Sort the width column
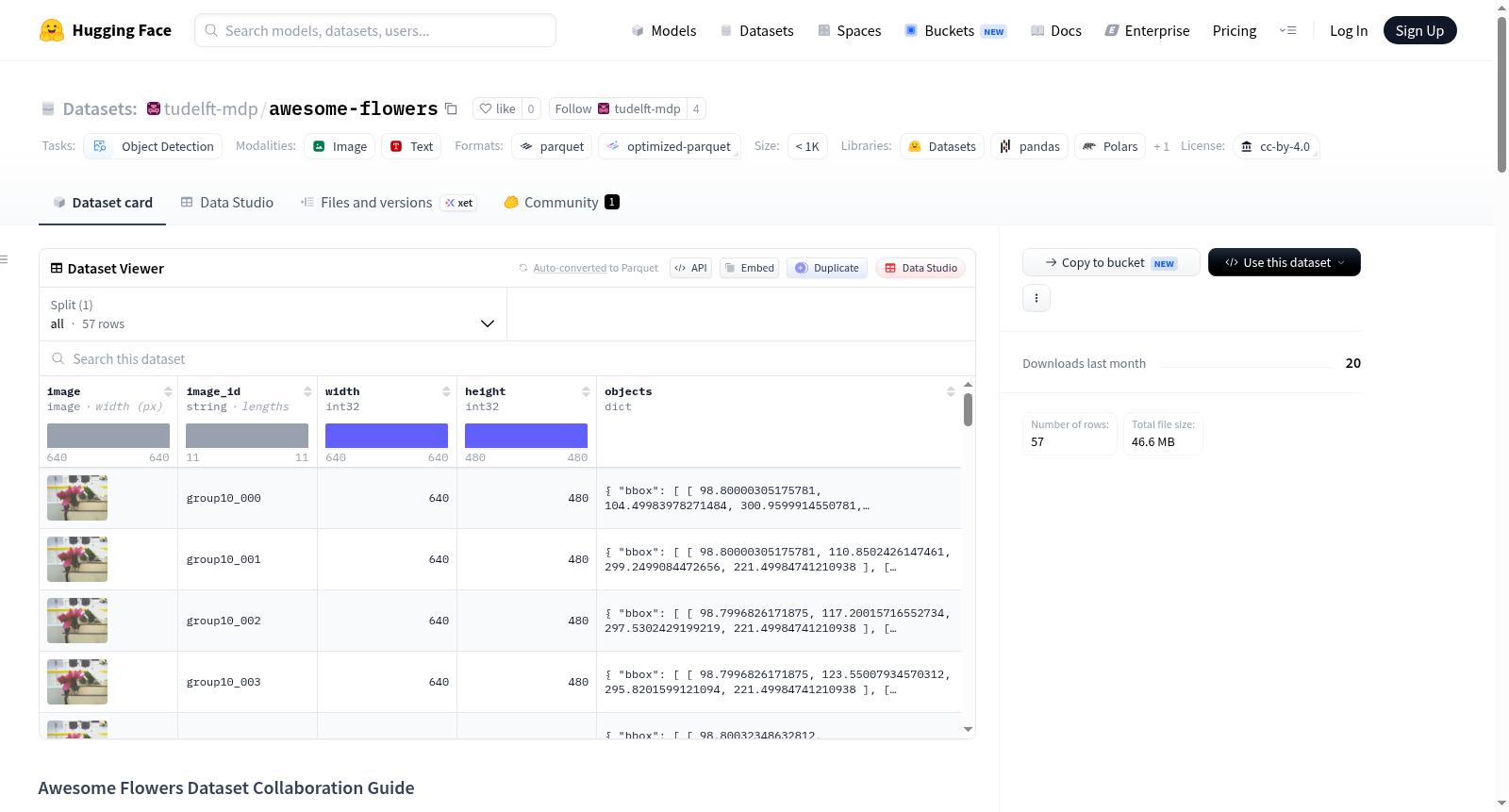This screenshot has width=1509, height=812. (446, 391)
